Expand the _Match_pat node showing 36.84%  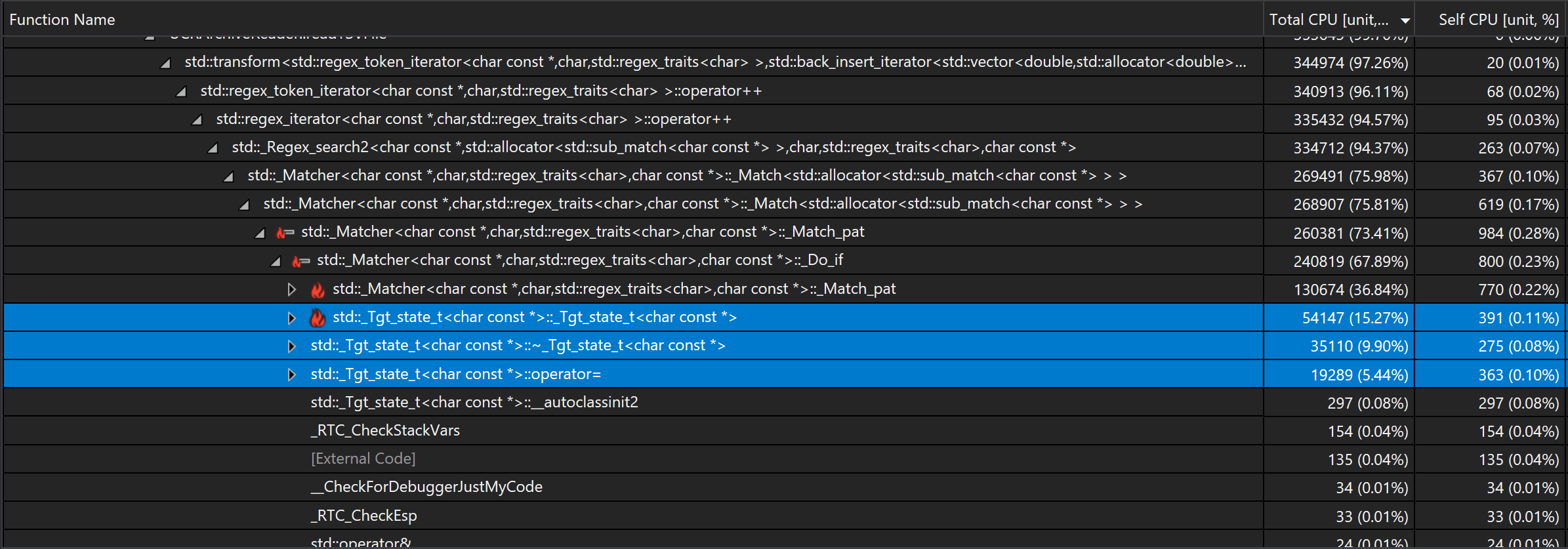click(x=292, y=289)
